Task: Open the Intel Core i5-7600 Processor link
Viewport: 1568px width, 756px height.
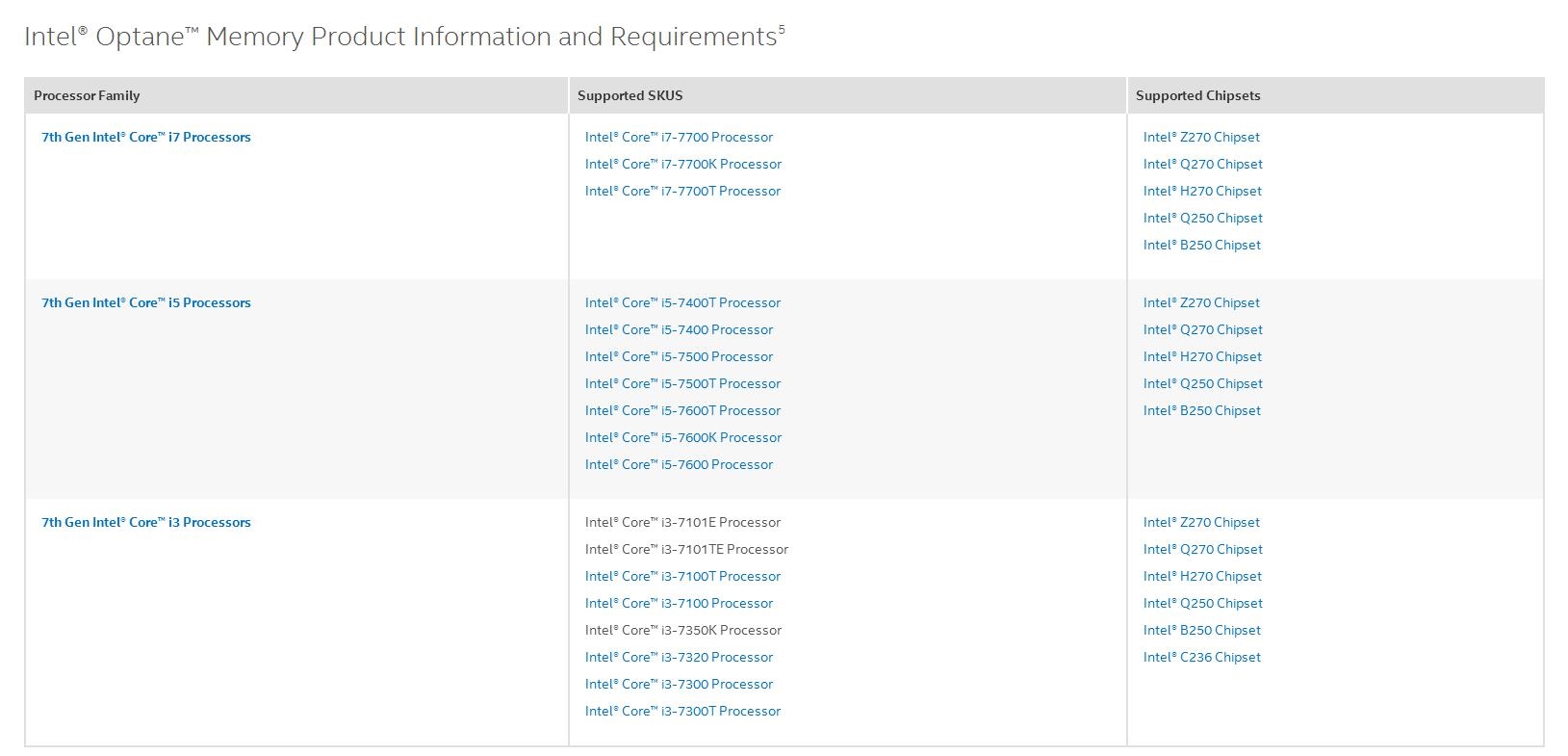Action: tap(679, 464)
